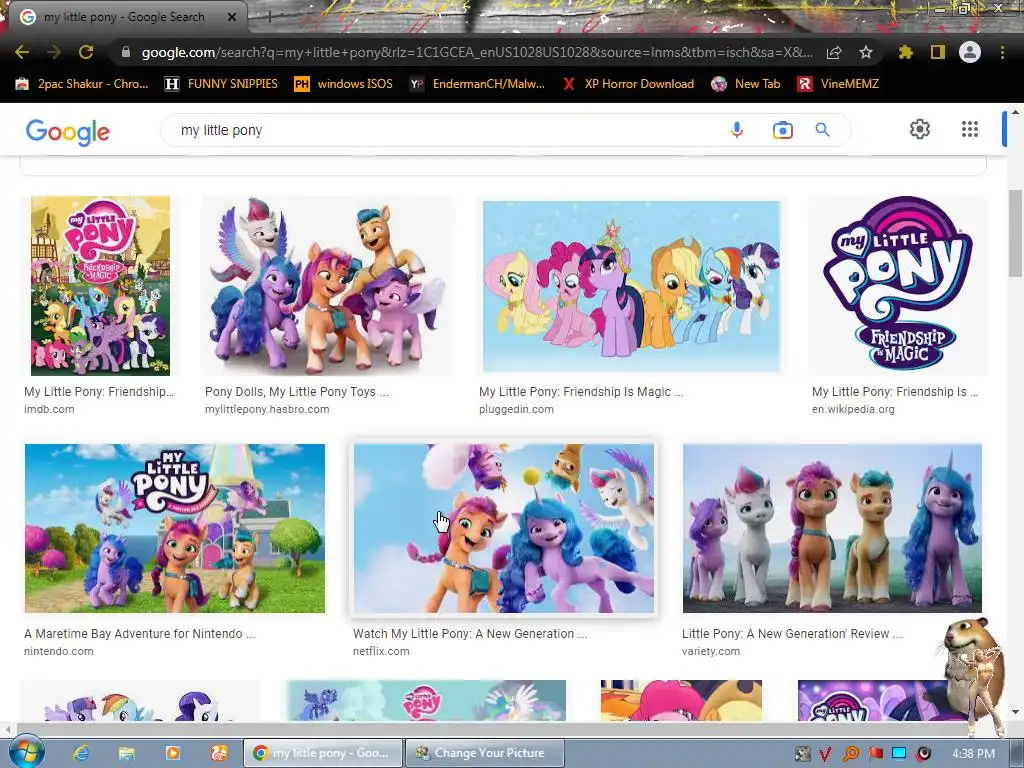Viewport: 1024px width, 768px height.
Task: Click the magnifier search button
Action: (x=823, y=130)
